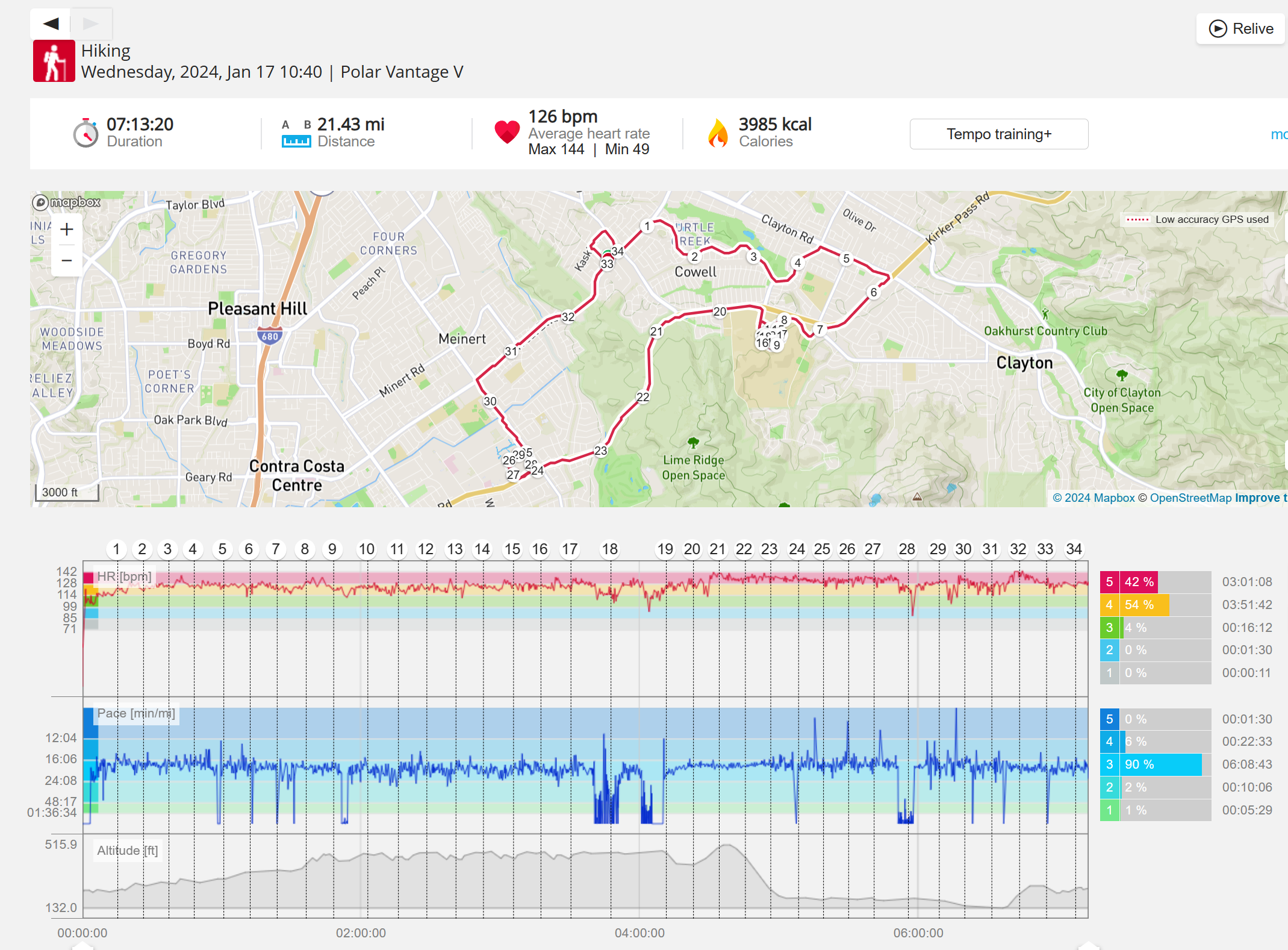Select lap 18 marker above chart
The image size is (1288, 950).
(x=609, y=549)
